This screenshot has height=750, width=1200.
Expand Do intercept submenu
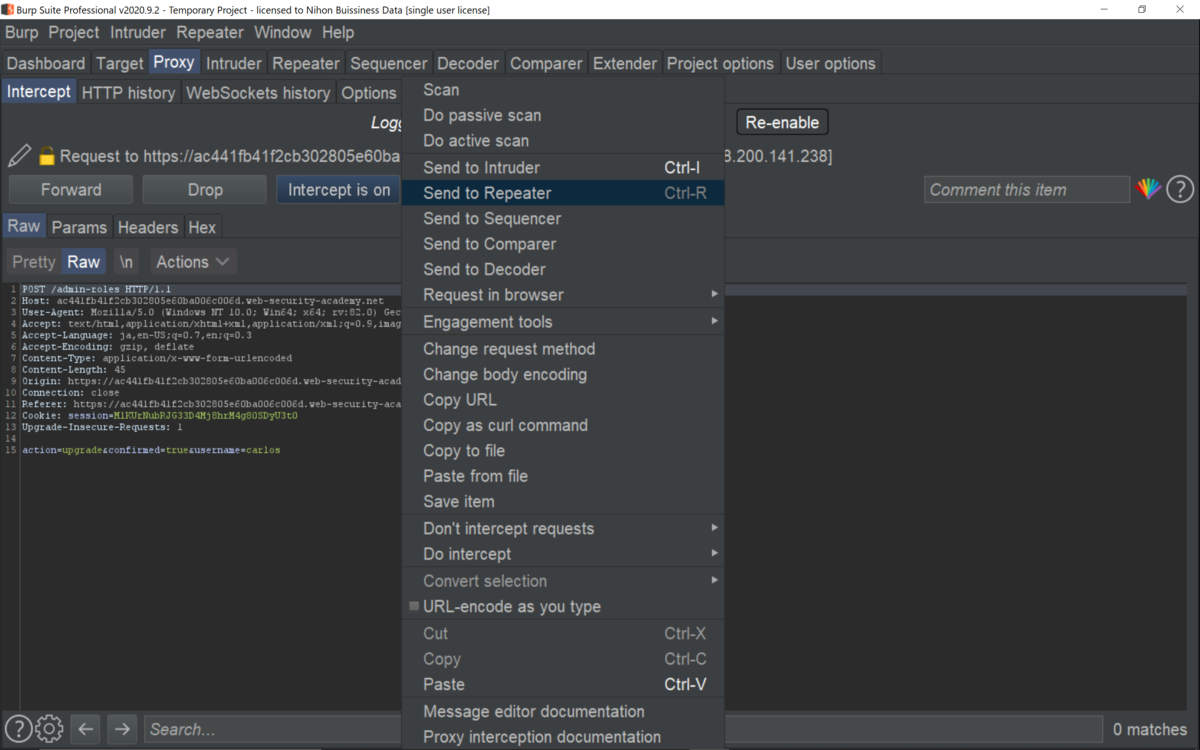[562, 554]
